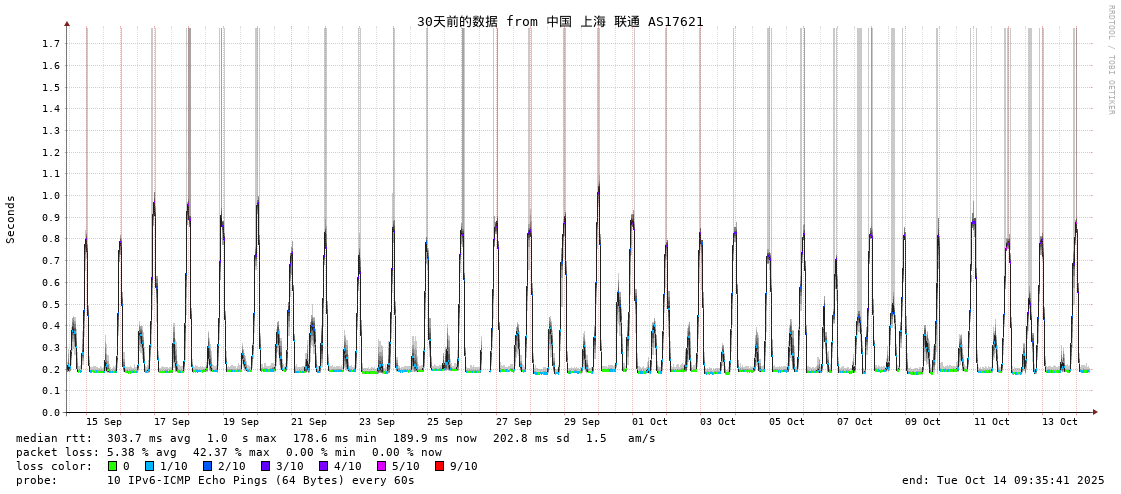Image resolution: width=1121 pixels, height=494 pixels.
Task: Click the 1.0 value on Seconds axis
Action: 51,196
